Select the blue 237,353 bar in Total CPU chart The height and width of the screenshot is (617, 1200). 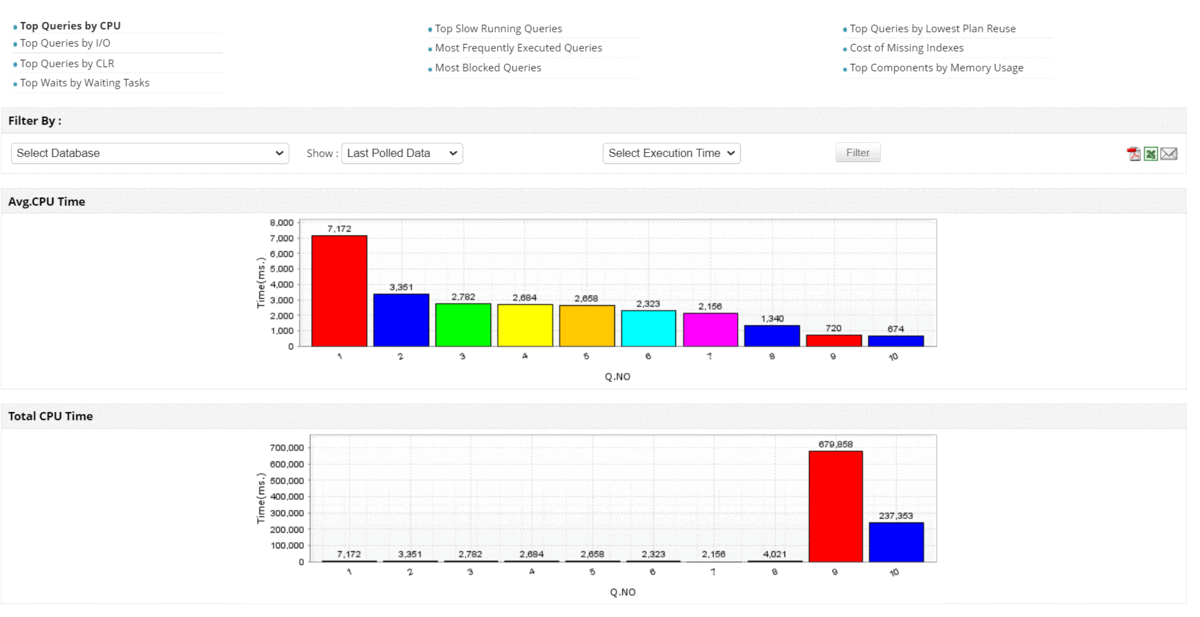[x=896, y=541]
